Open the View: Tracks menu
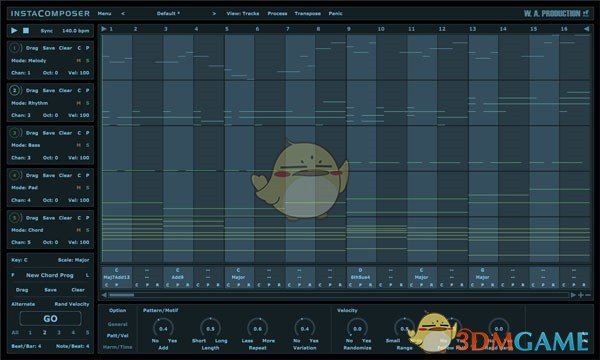Image resolution: width=600 pixels, height=360 pixels. pyautogui.click(x=243, y=13)
